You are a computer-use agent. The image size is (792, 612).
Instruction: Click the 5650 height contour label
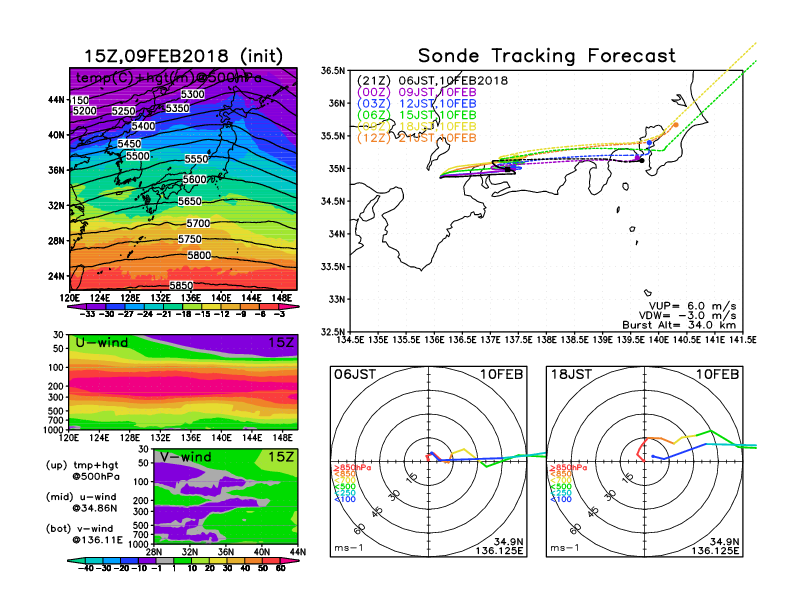(190, 201)
